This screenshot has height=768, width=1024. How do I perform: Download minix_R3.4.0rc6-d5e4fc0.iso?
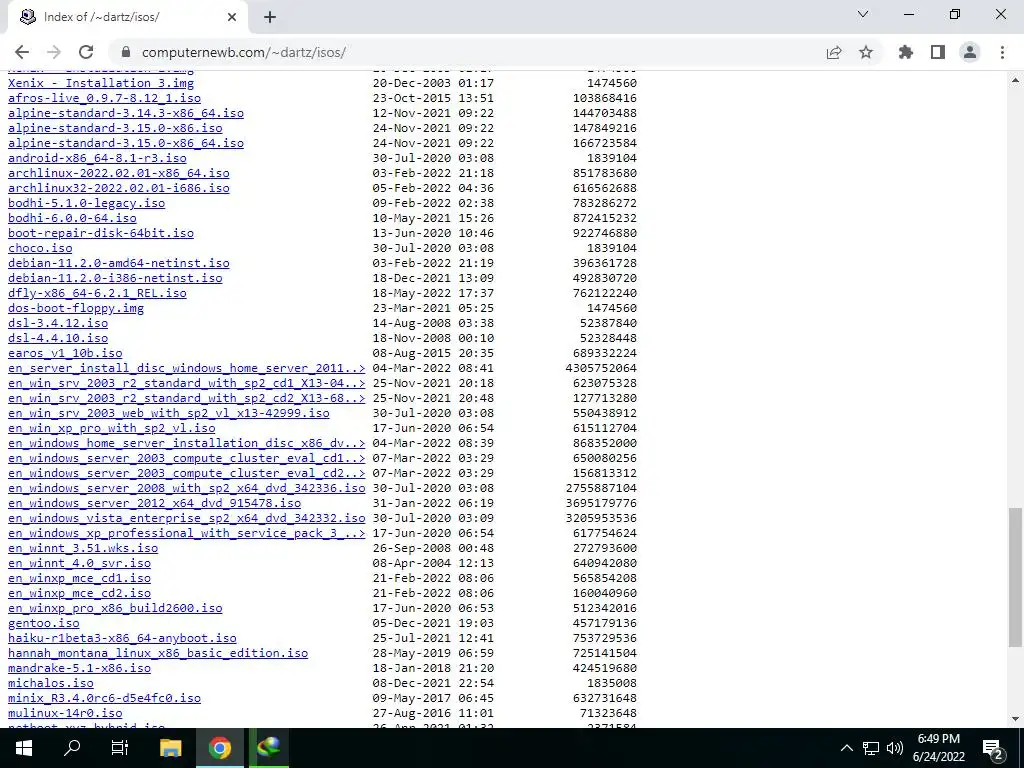(104, 698)
